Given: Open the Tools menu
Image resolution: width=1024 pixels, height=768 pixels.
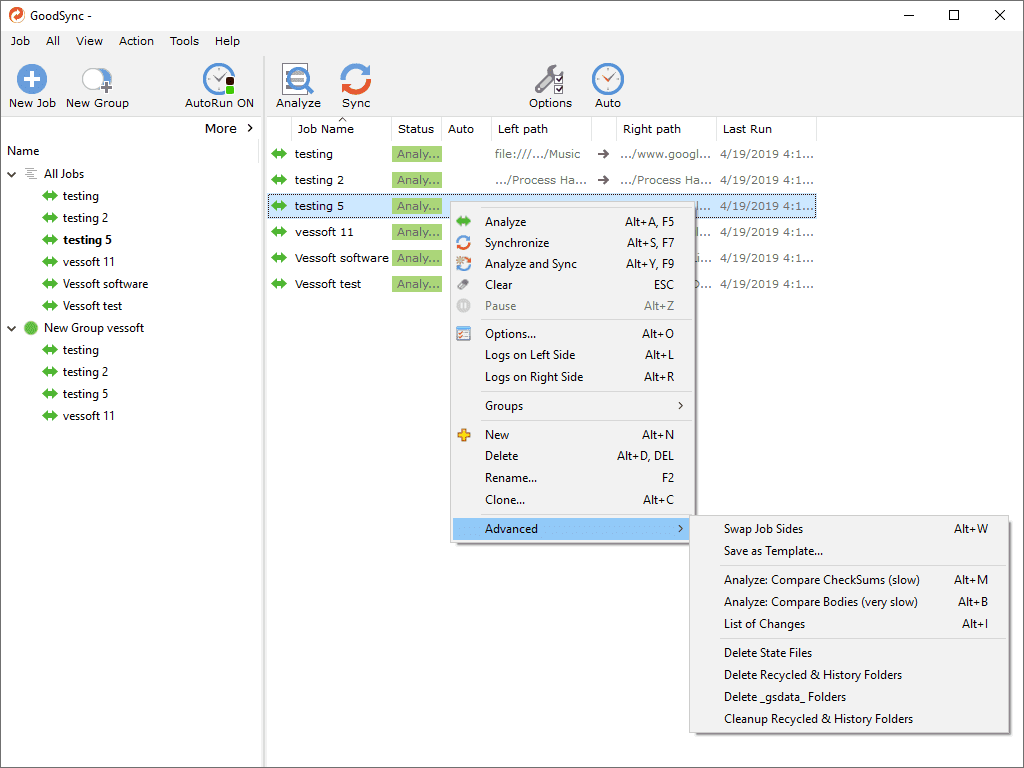Looking at the screenshot, I should 184,41.
